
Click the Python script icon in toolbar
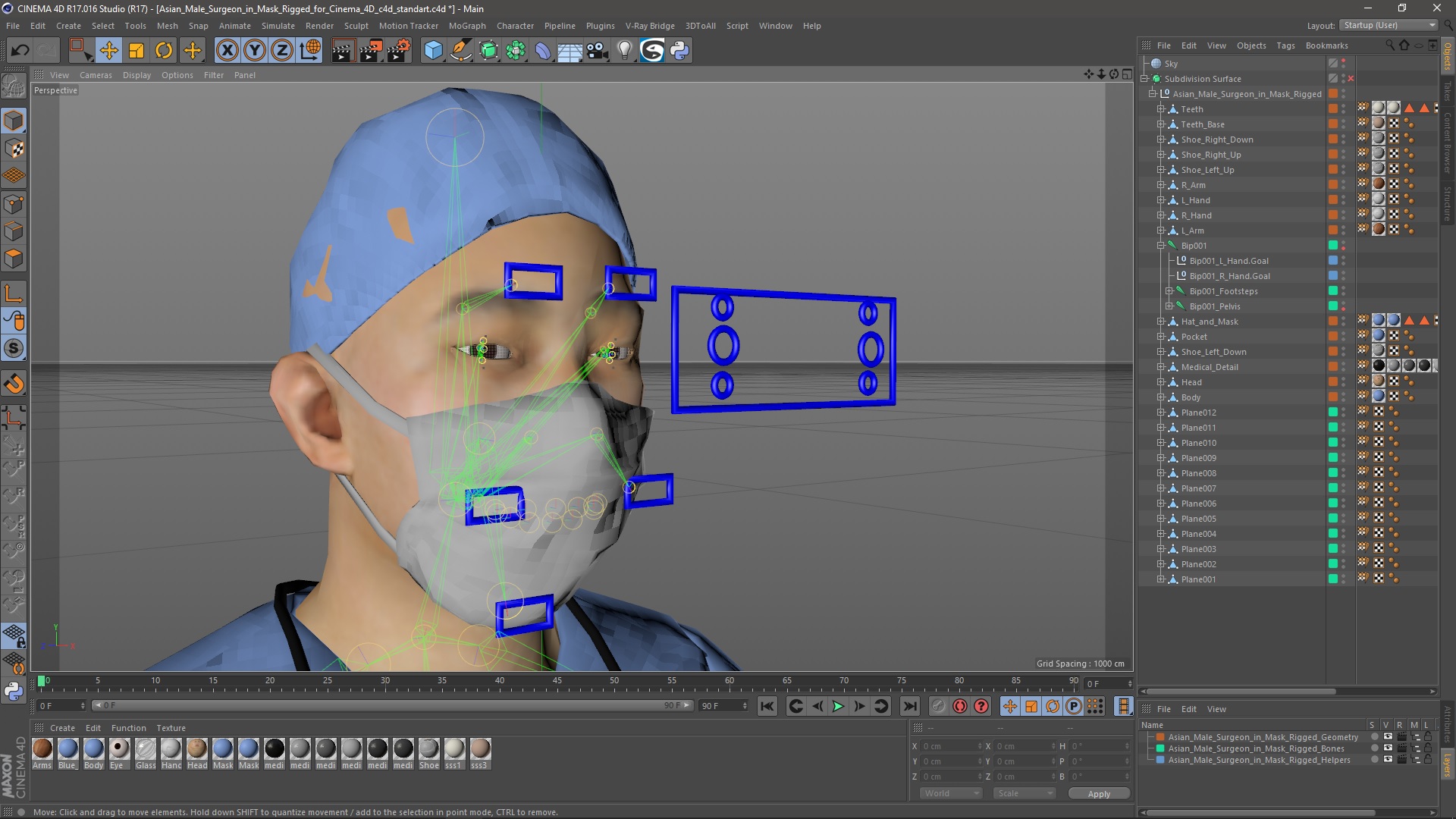679,51
